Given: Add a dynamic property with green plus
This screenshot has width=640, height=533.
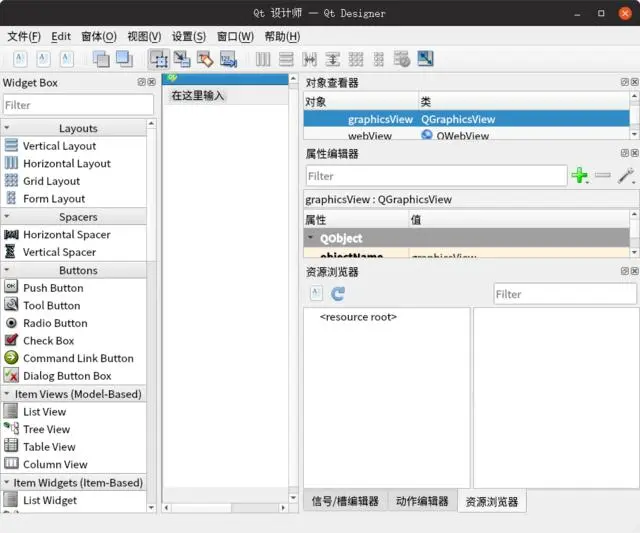Looking at the screenshot, I should click(x=580, y=175).
